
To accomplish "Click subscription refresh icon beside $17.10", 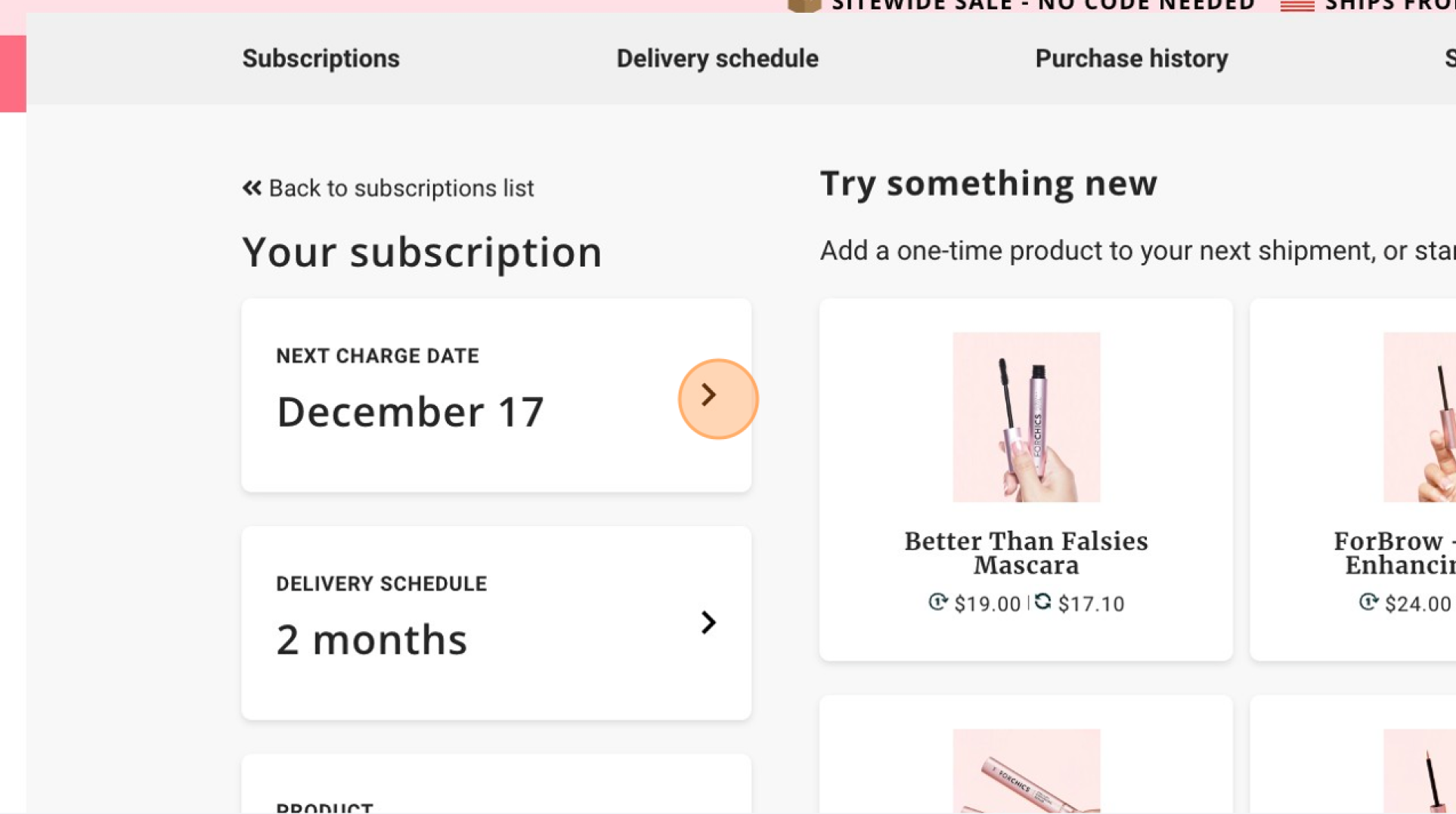I will 1043,602.
